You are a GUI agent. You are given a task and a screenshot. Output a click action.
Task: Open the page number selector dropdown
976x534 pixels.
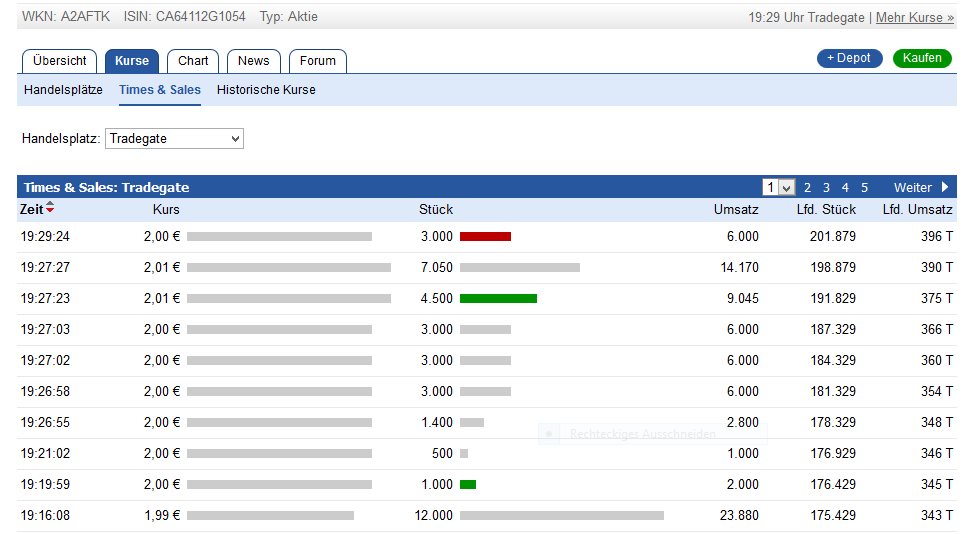coord(779,187)
